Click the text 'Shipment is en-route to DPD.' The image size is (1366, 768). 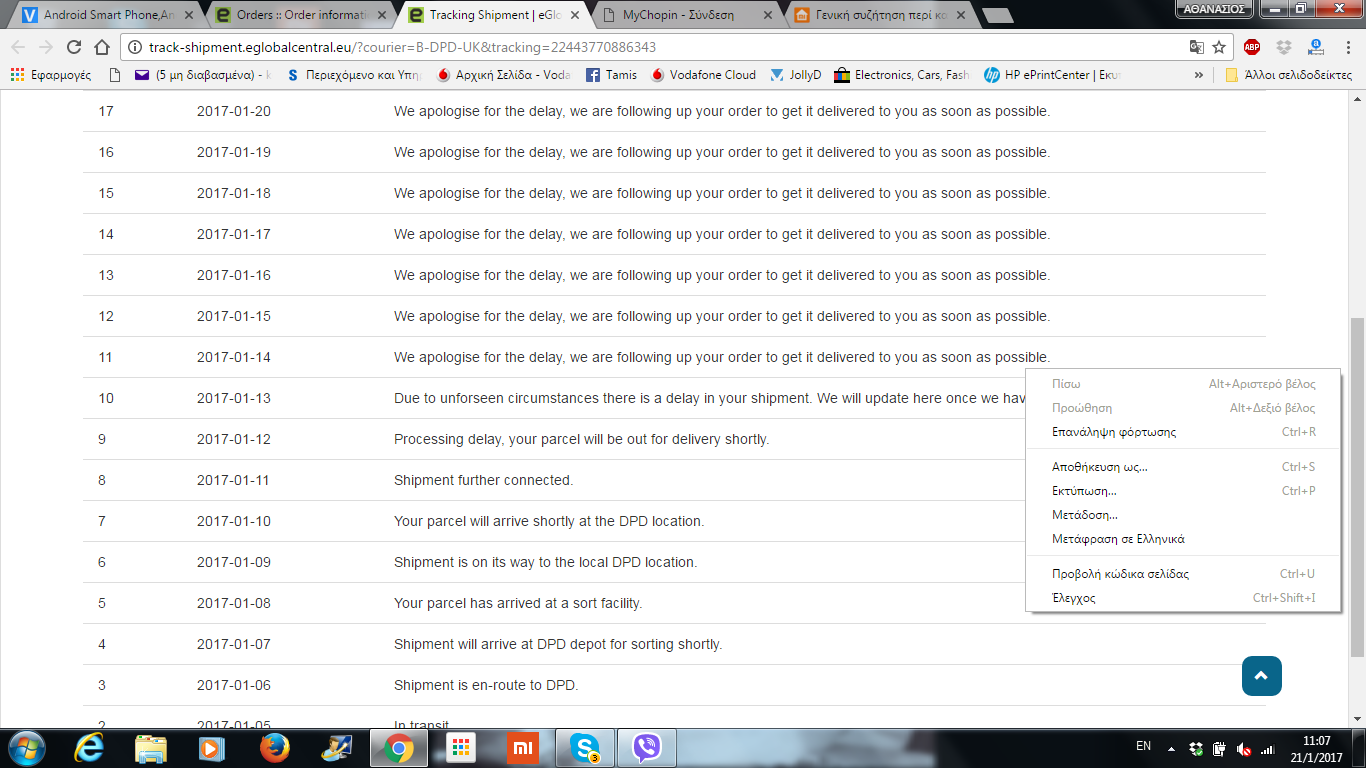tap(486, 685)
